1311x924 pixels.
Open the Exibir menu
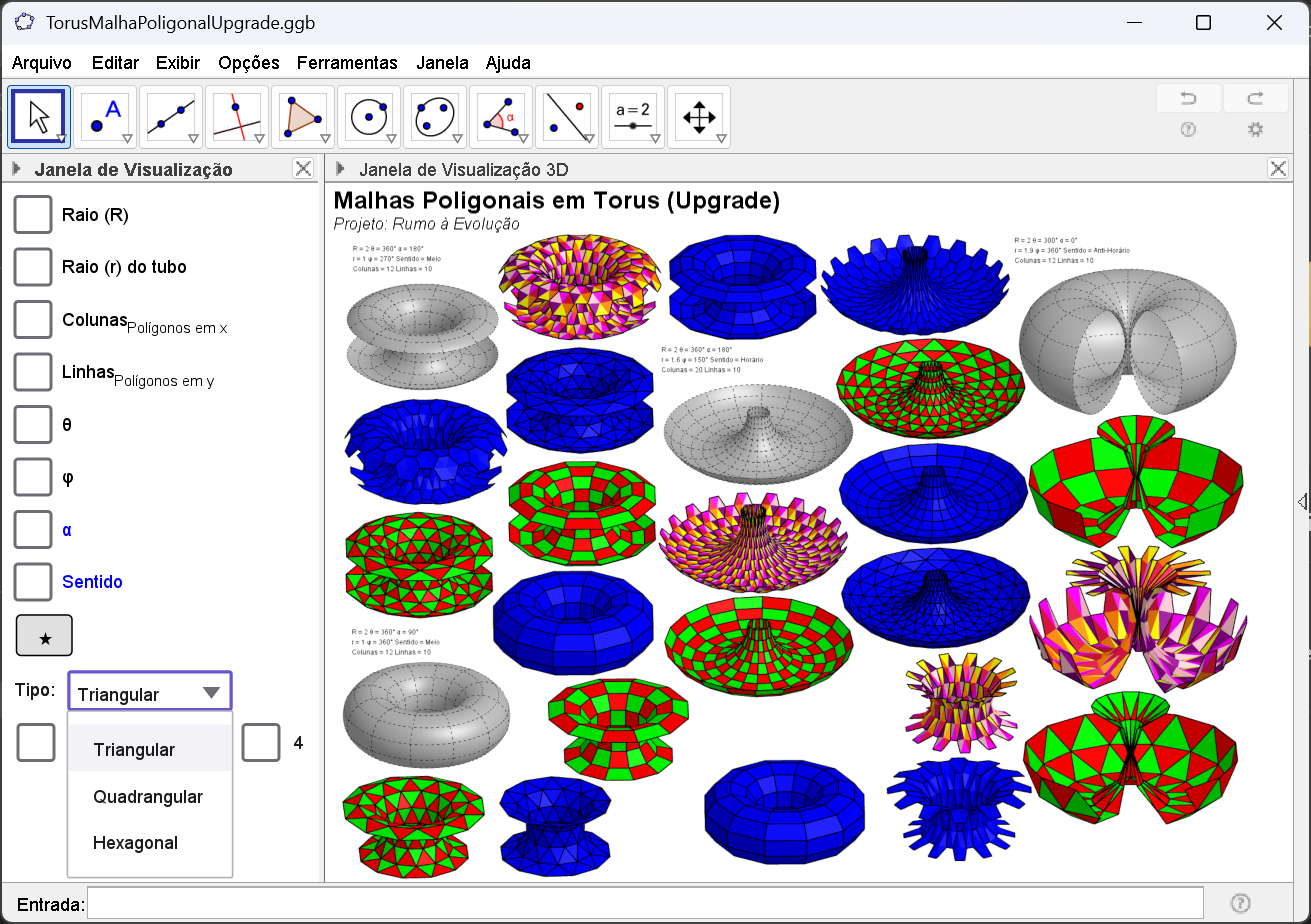tap(177, 63)
